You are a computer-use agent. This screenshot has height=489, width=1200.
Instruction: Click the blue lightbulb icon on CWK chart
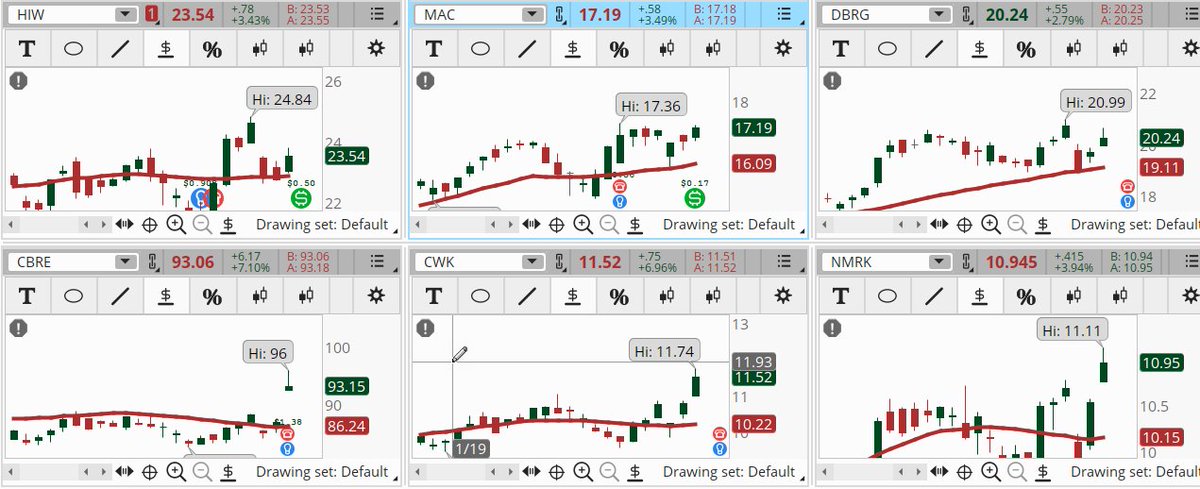point(720,450)
